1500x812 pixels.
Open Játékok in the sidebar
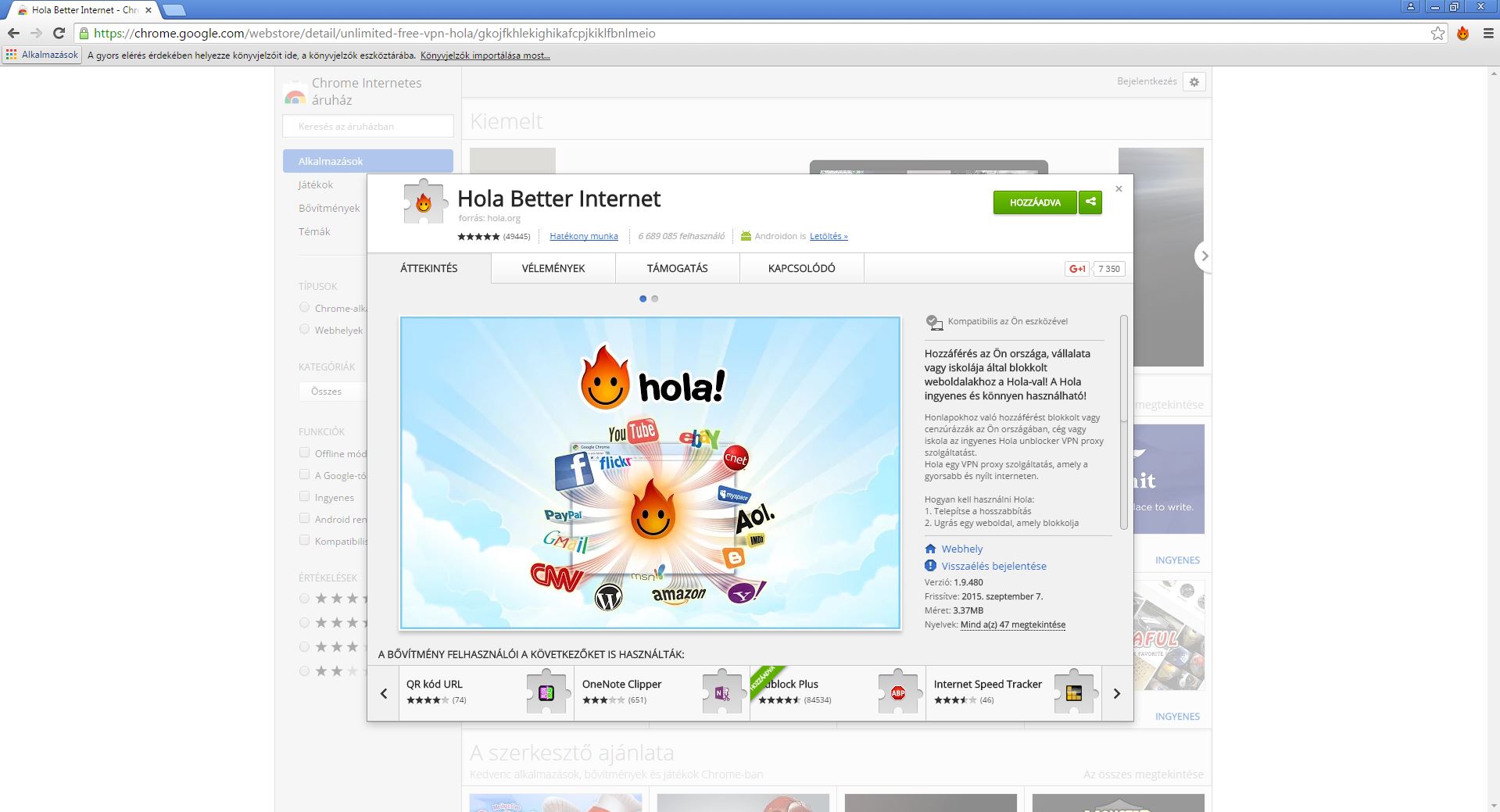316,184
